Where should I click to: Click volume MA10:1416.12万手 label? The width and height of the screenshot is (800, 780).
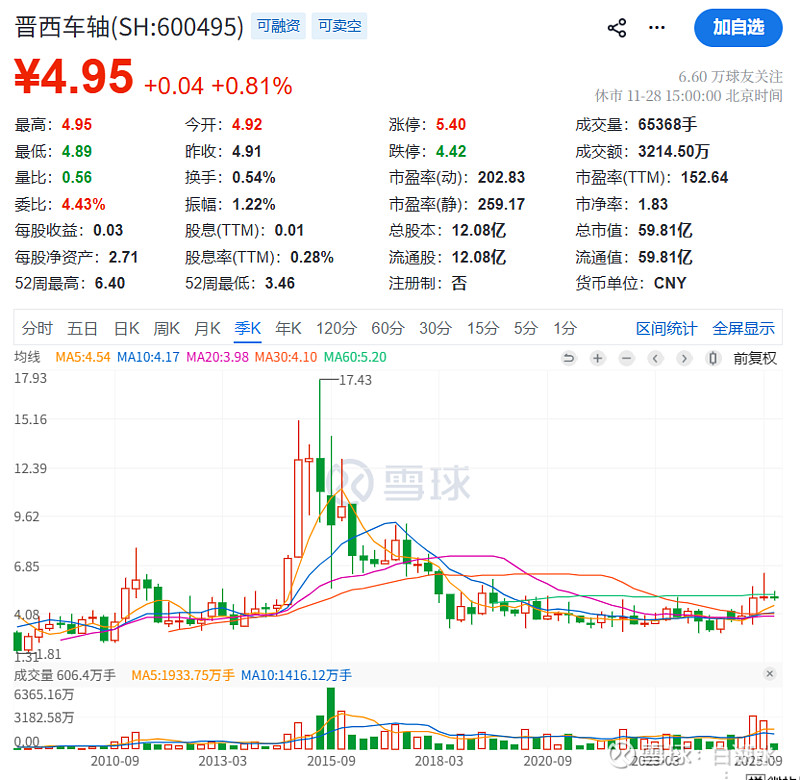296,675
